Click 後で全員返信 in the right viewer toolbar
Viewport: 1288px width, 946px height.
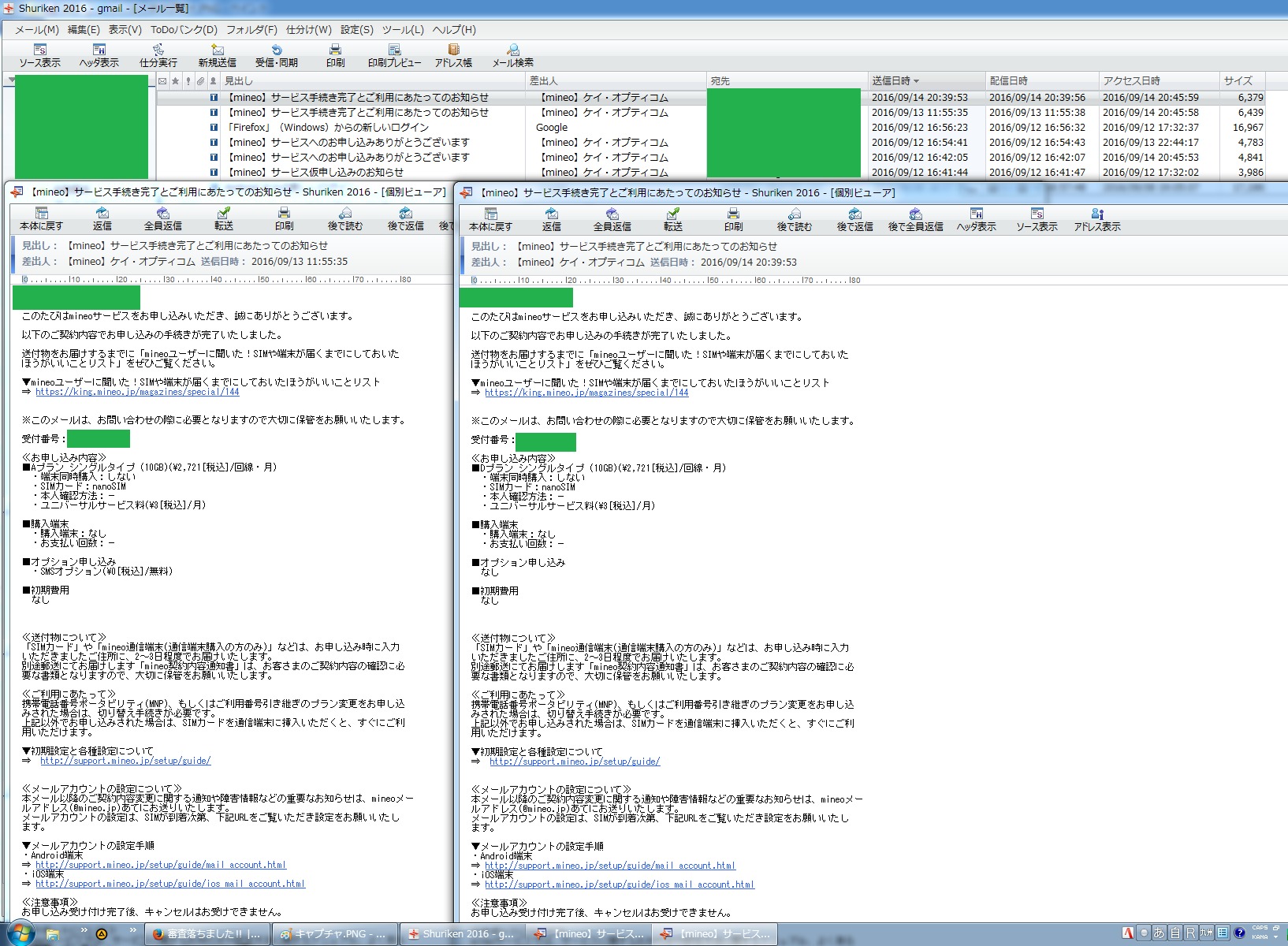(x=915, y=219)
